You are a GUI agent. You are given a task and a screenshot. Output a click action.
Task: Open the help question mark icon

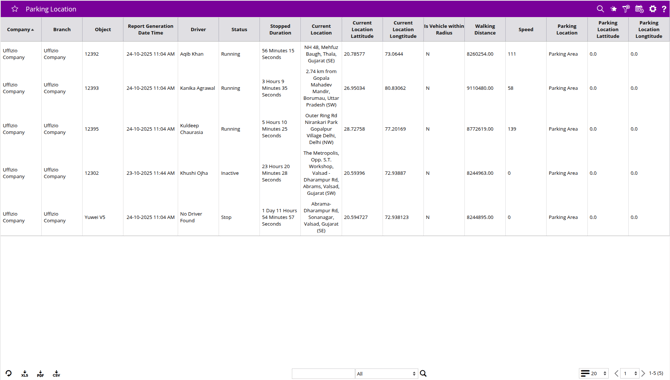(x=664, y=9)
